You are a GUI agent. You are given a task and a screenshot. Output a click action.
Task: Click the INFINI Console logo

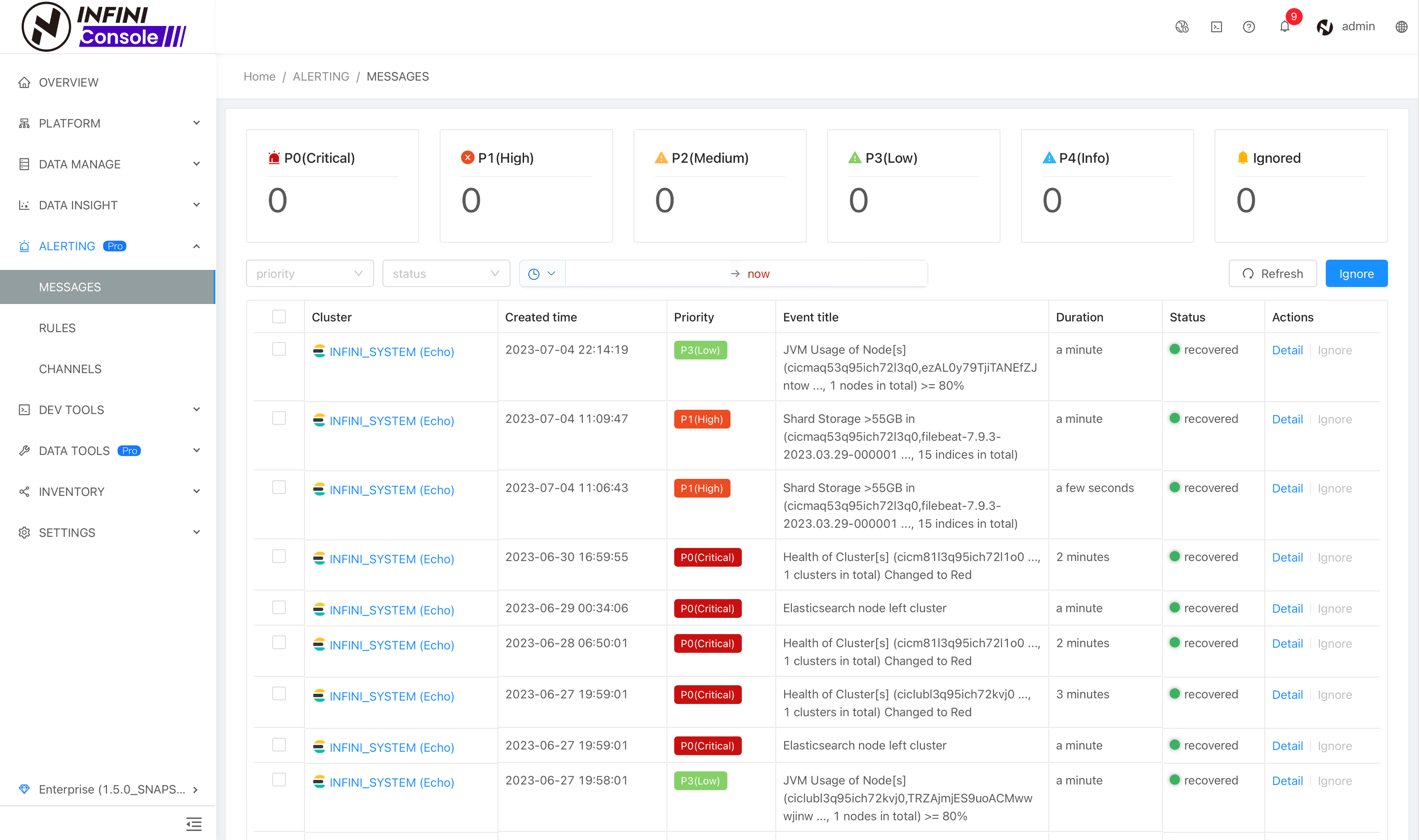tap(104, 26)
